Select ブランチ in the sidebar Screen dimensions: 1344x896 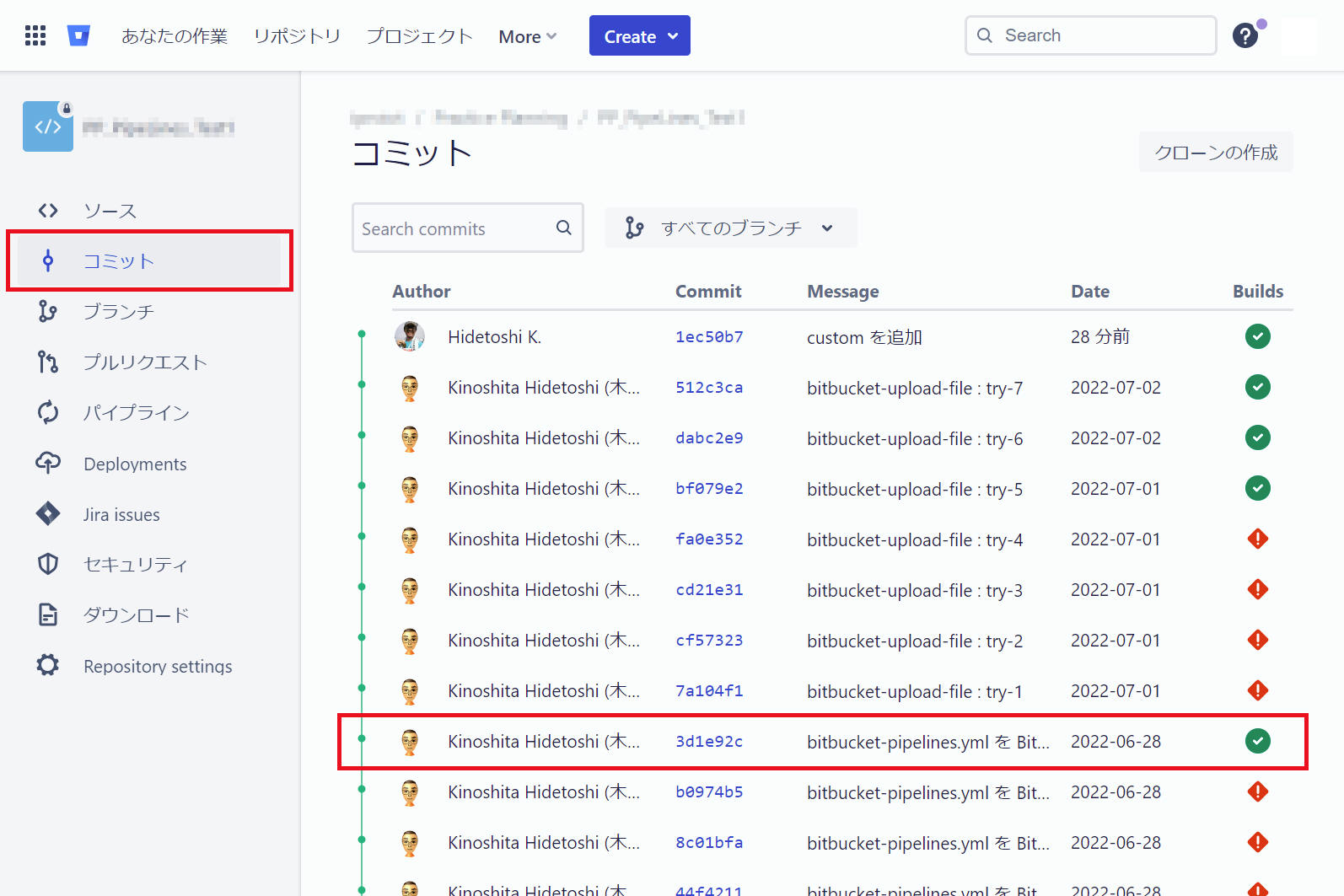pyautogui.click(x=118, y=312)
